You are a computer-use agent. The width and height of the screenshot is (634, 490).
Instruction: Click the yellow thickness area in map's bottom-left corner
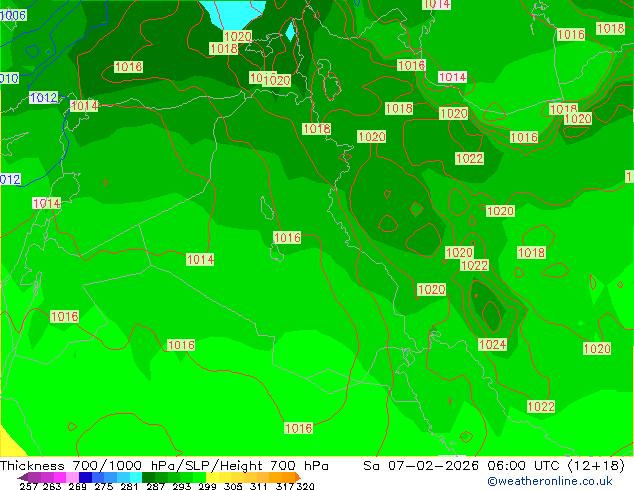click(9, 444)
